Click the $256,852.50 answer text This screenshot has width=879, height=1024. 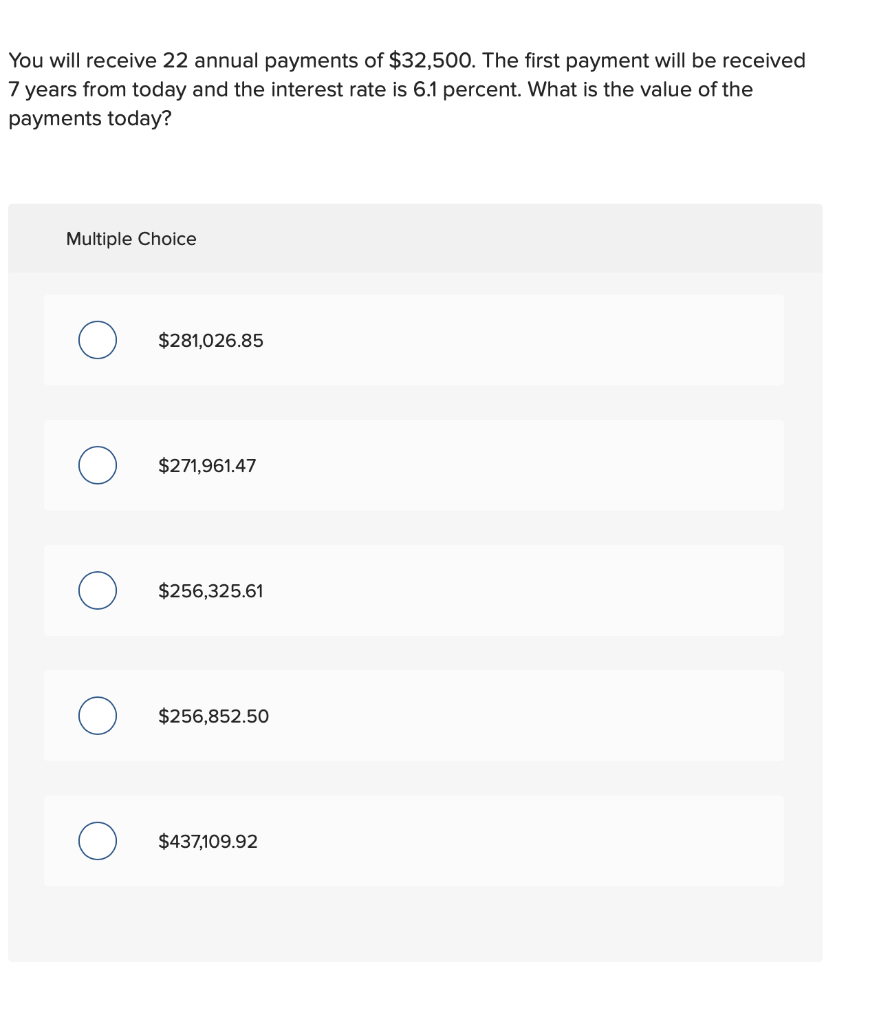[x=213, y=716]
